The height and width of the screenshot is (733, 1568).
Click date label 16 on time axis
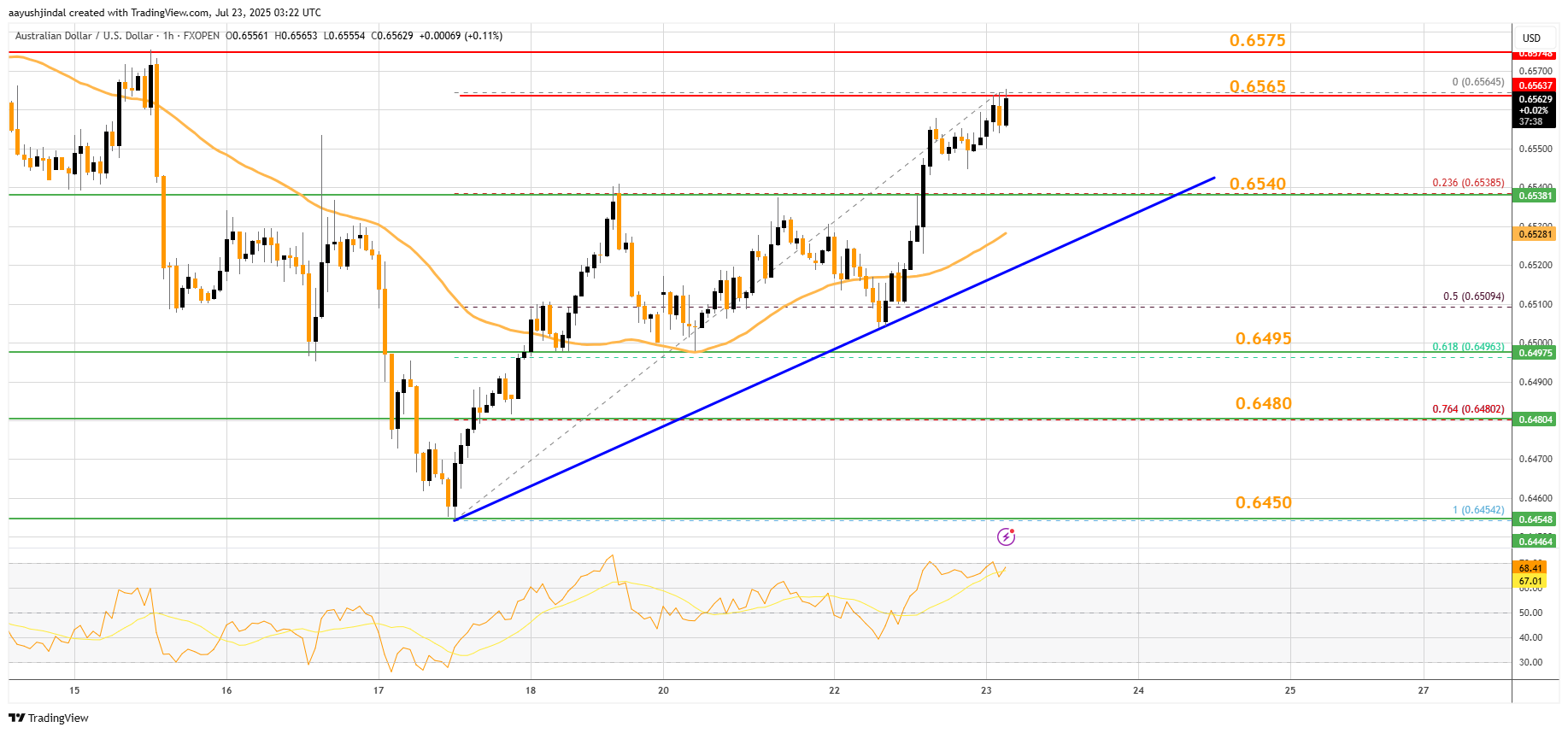click(x=226, y=690)
